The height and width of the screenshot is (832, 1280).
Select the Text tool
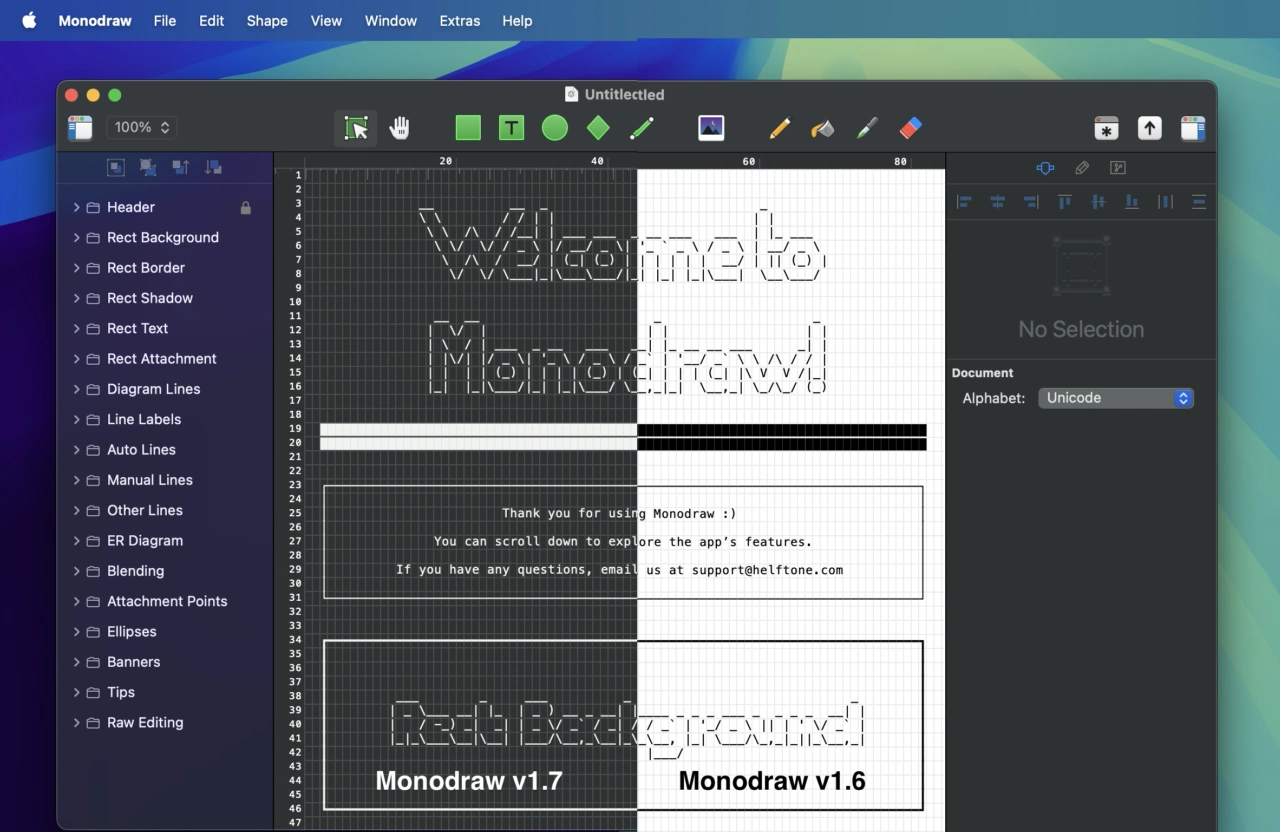pos(511,128)
